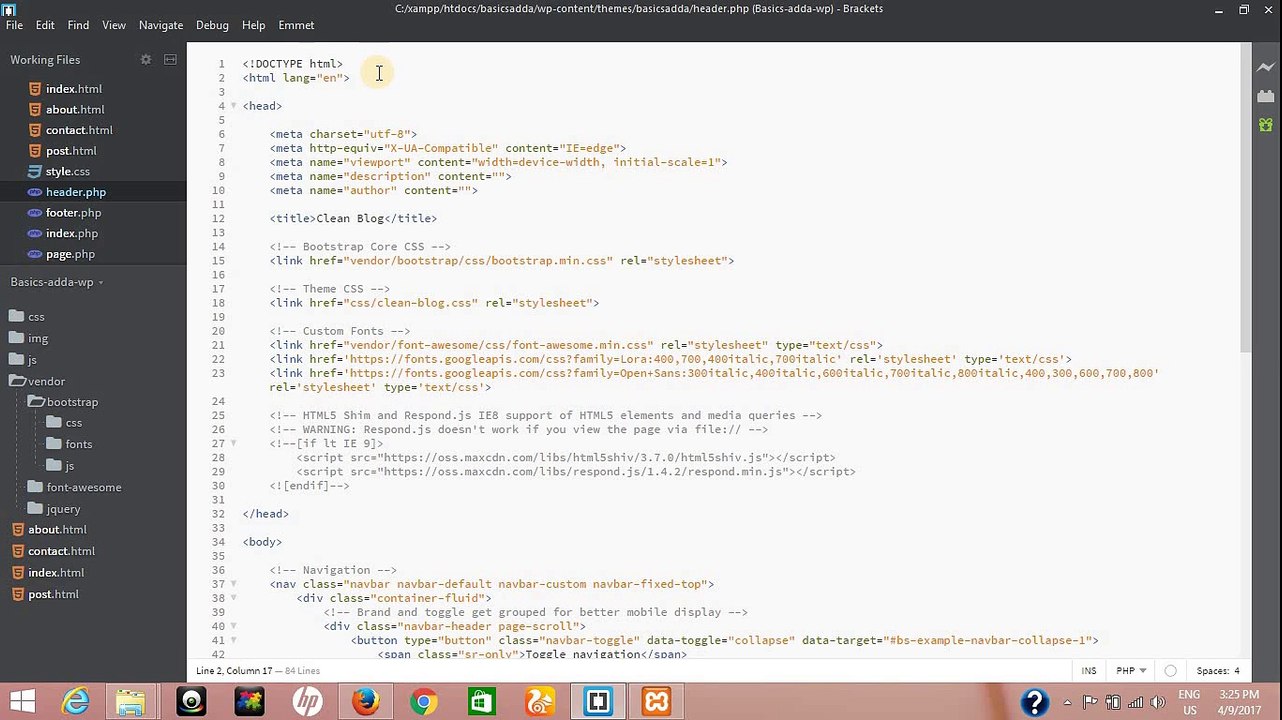Switch the ENG US input language indicator
This screenshot has height=720, width=1282.
pos(1189,702)
